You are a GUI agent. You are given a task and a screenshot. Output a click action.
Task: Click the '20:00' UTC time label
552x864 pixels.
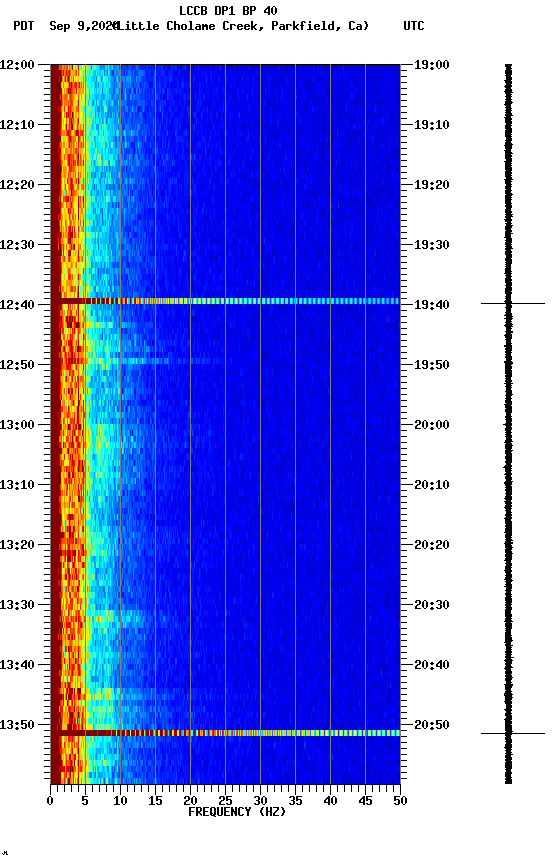(x=432, y=425)
